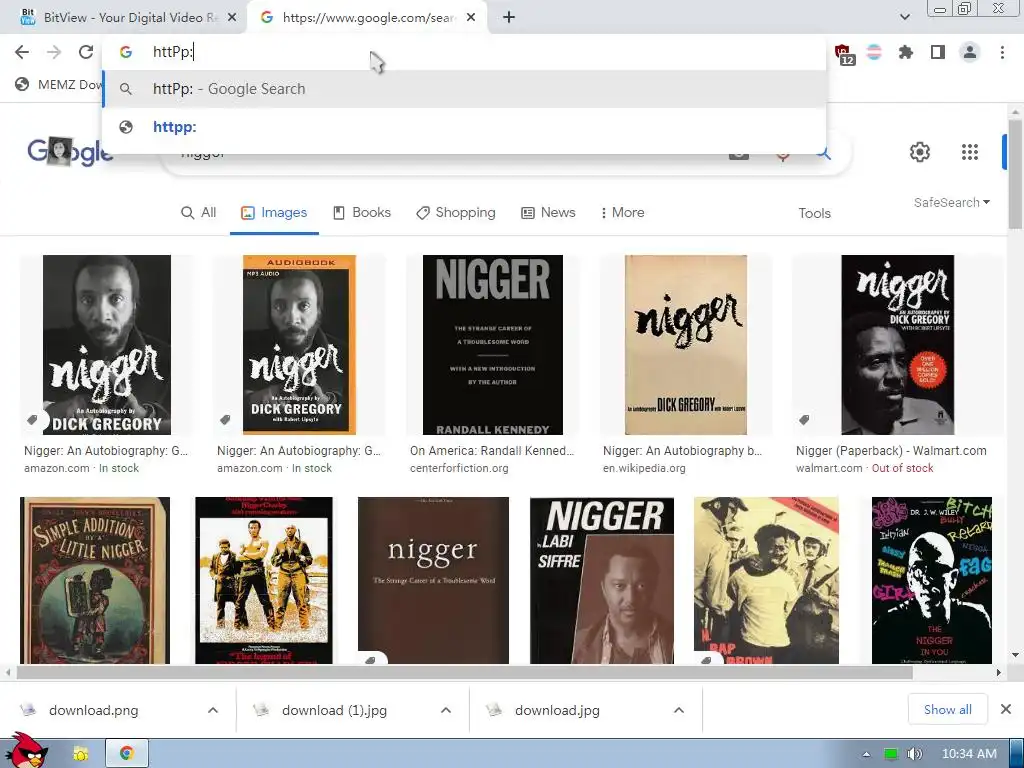The height and width of the screenshot is (768, 1024).
Task: Expand options for download.jpg
Action: pos(679,710)
